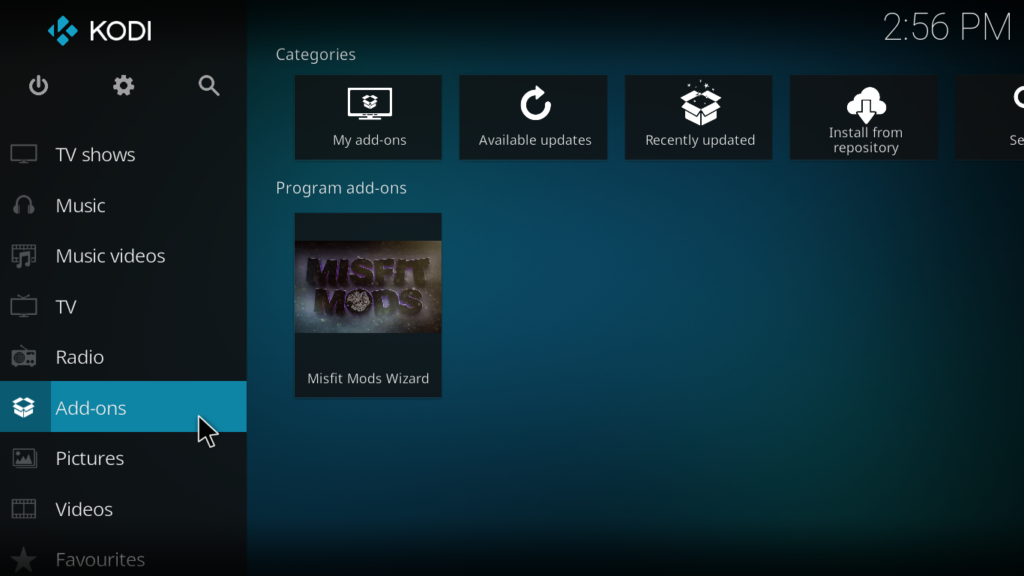Image resolution: width=1024 pixels, height=576 pixels.
Task: Click the Program add-ons heading
Action: 341,188
